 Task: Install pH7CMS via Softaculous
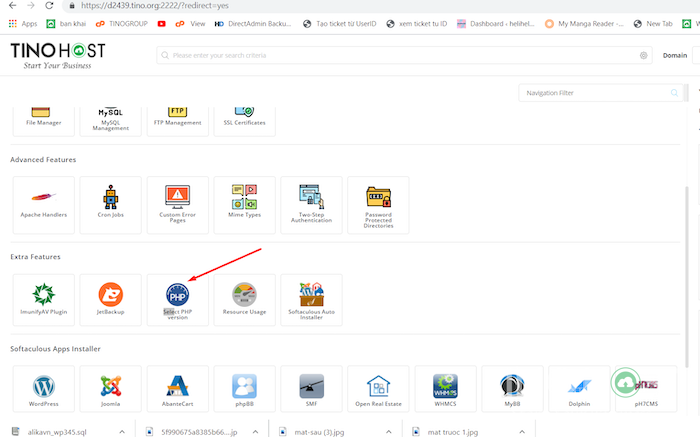[646, 389]
